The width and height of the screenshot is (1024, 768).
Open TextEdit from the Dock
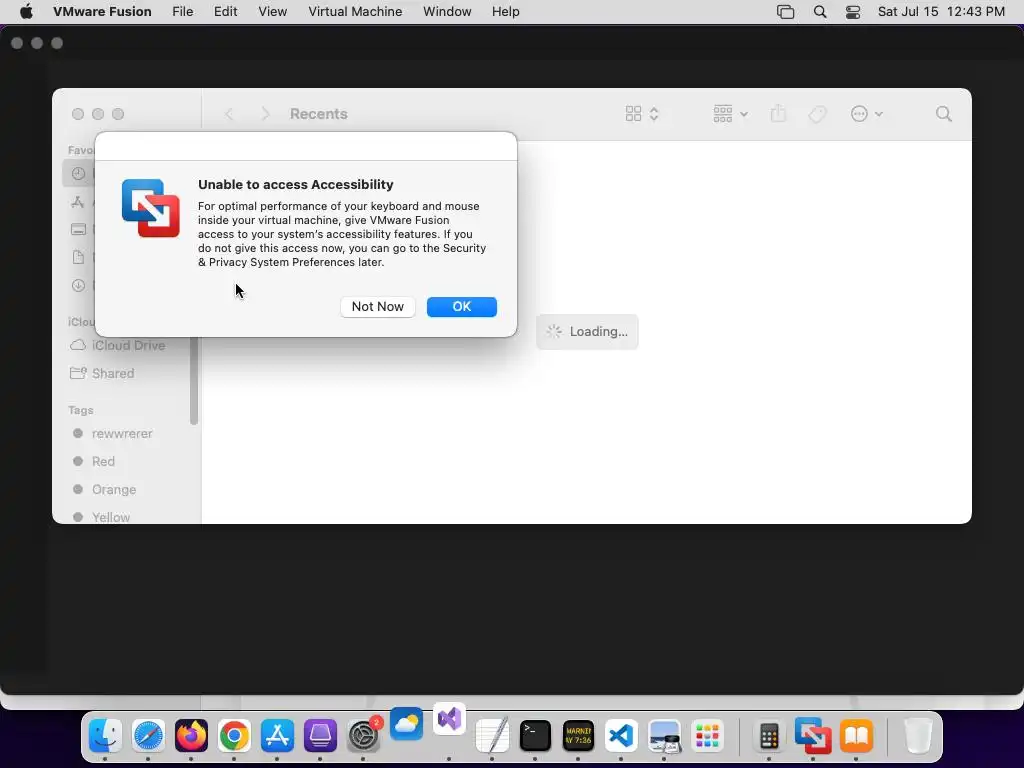(x=492, y=736)
